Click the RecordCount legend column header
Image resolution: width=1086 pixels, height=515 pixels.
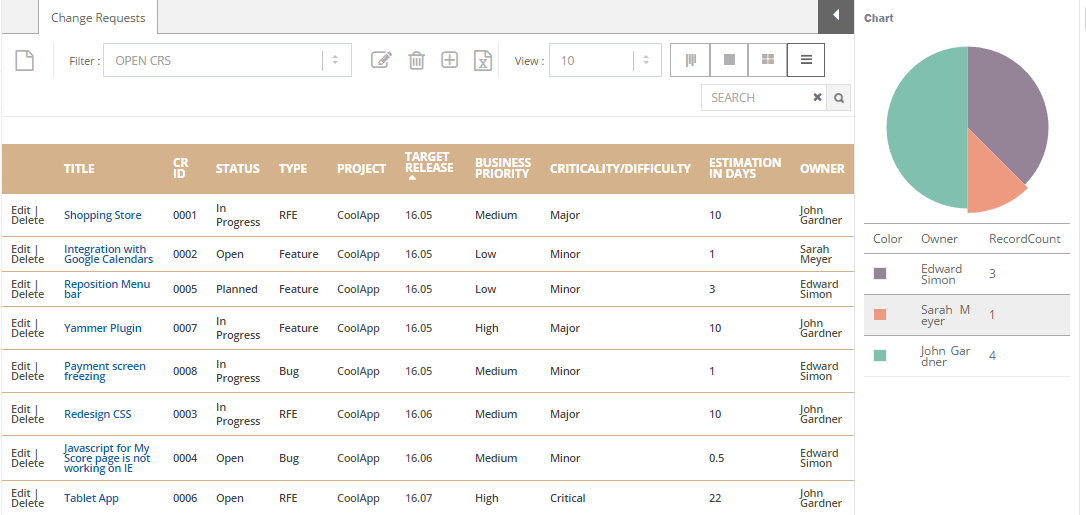click(x=1024, y=239)
